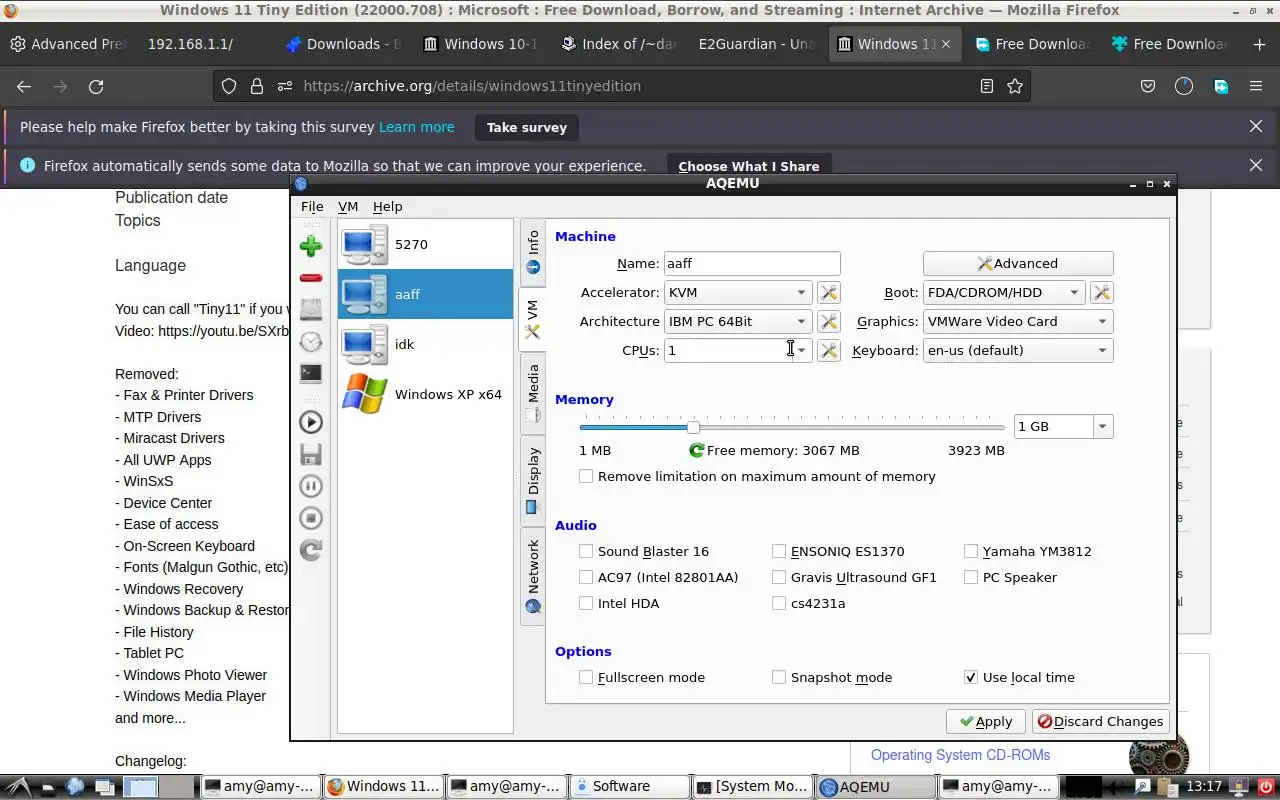Image resolution: width=1280 pixels, height=800 pixels.
Task: Start the VM with the play icon
Action: (x=311, y=422)
